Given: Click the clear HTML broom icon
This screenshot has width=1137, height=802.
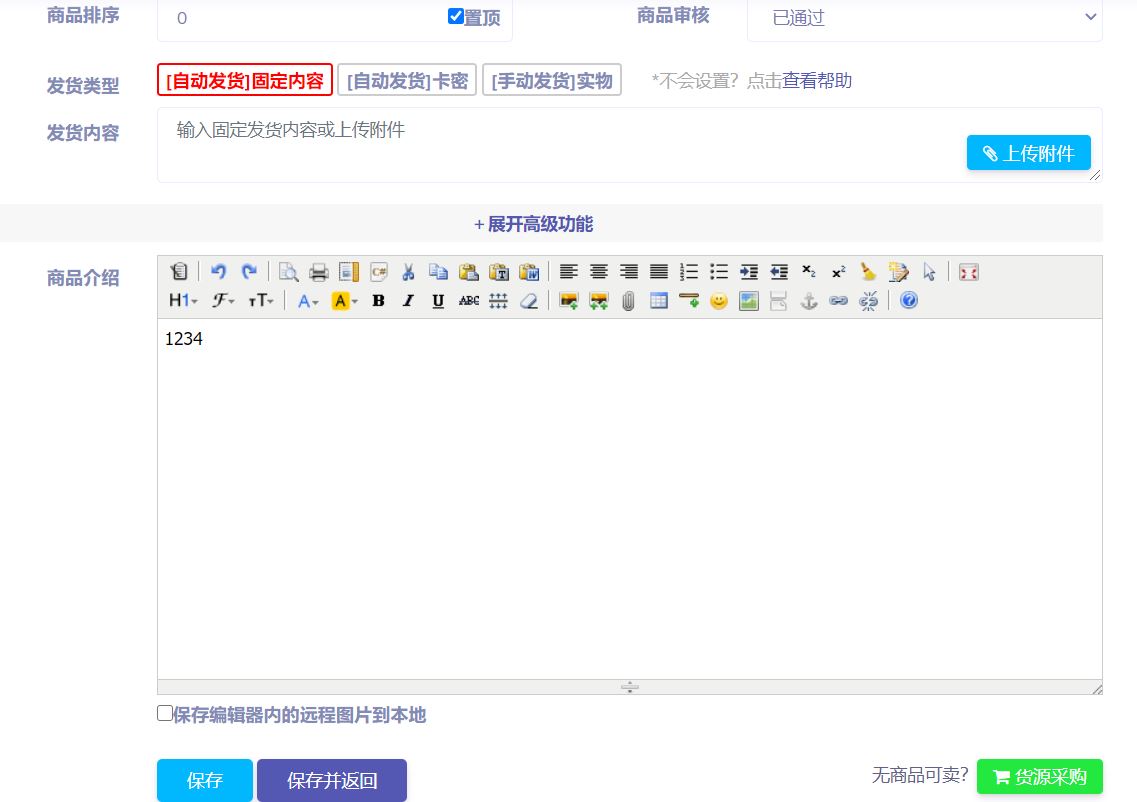Looking at the screenshot, I should 868,272.
